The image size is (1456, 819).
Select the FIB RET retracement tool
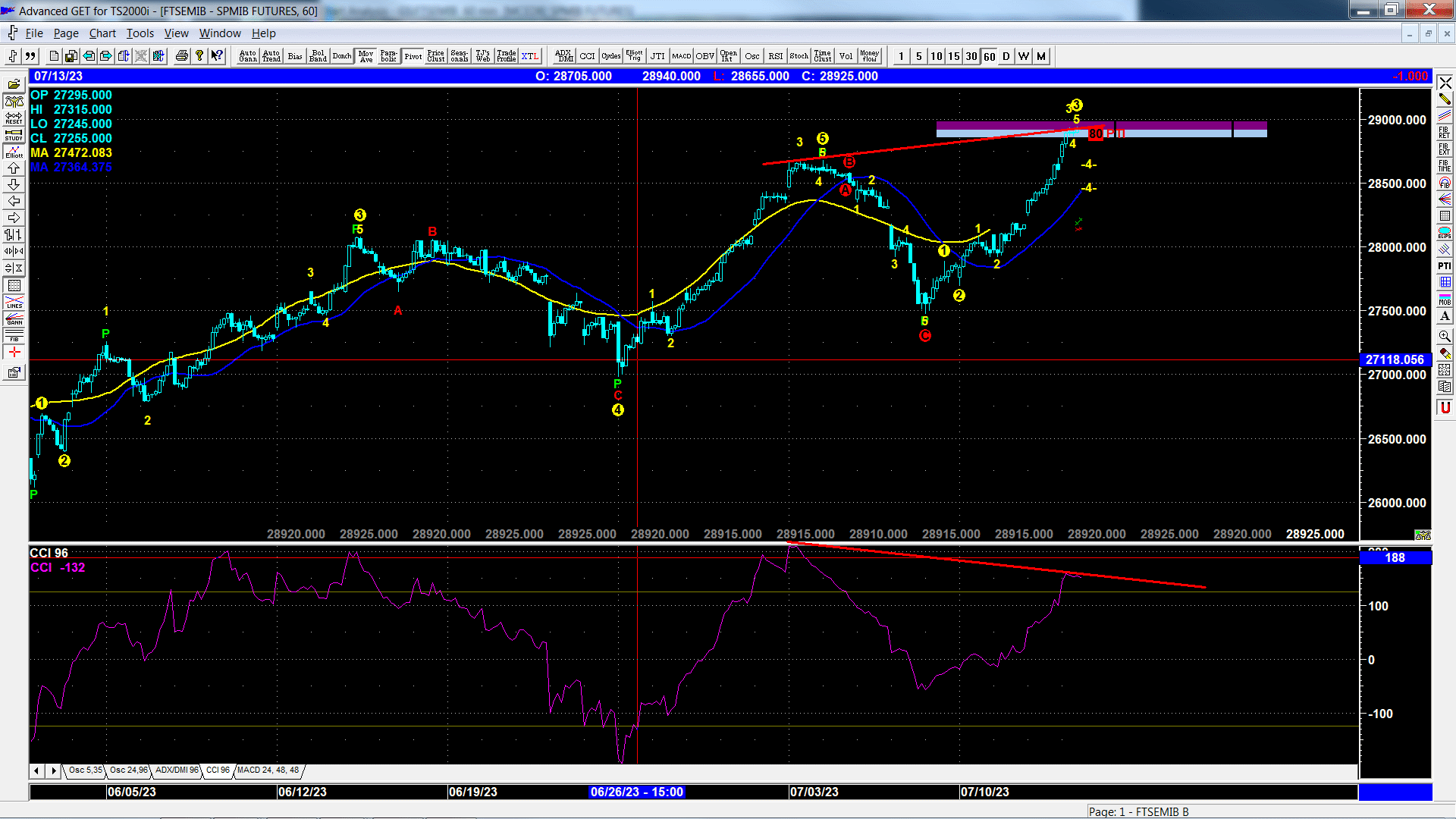[x=1445, y=132]
